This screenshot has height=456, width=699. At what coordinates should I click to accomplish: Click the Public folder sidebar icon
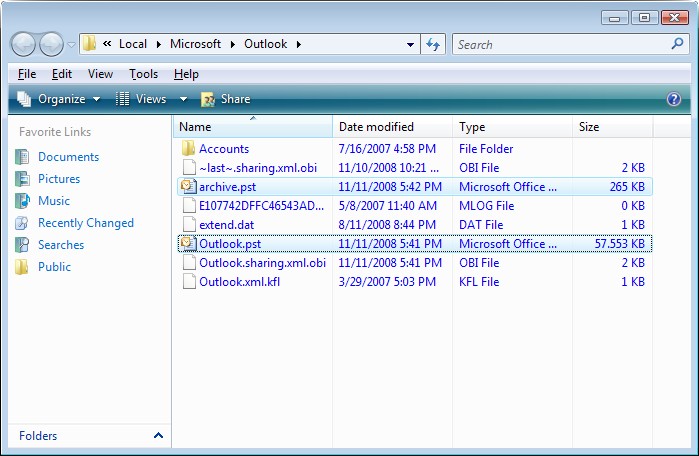tap(22, 267)
